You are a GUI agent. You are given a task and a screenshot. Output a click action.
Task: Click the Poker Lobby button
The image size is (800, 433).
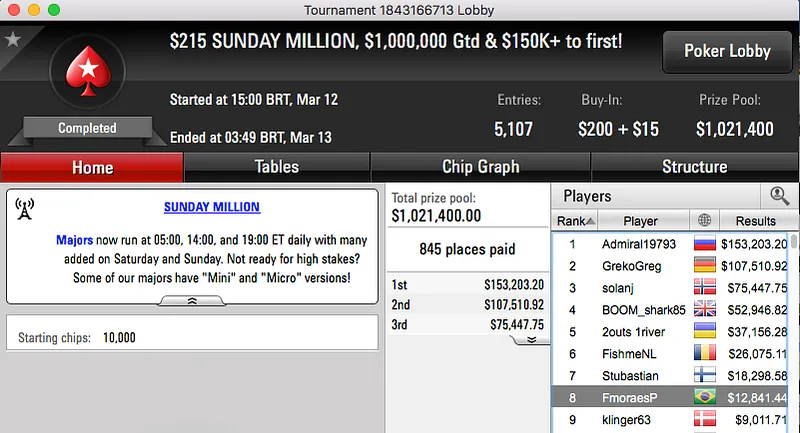coord(726,51)
